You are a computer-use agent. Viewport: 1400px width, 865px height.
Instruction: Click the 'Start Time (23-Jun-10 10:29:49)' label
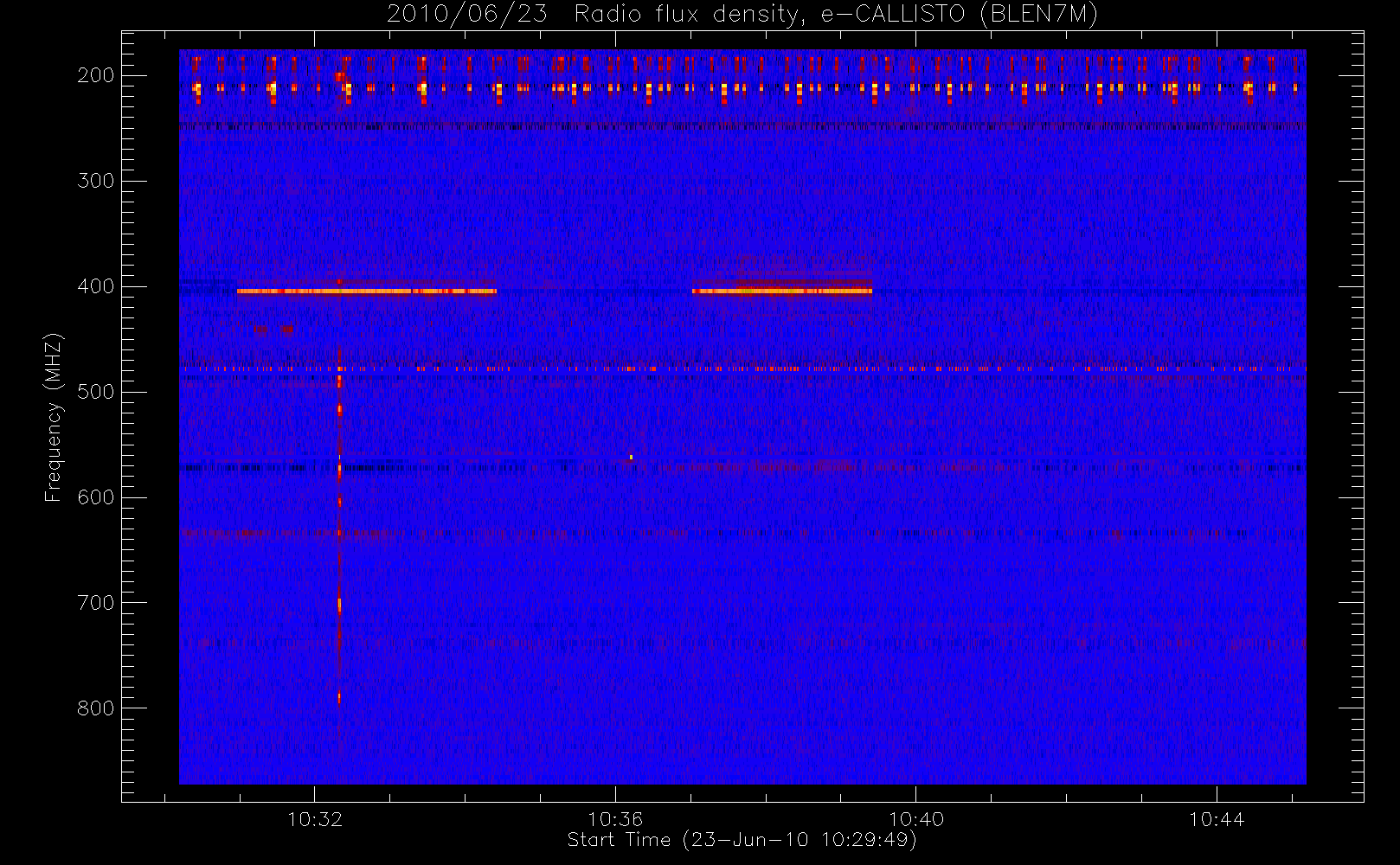tap(742, 840)
